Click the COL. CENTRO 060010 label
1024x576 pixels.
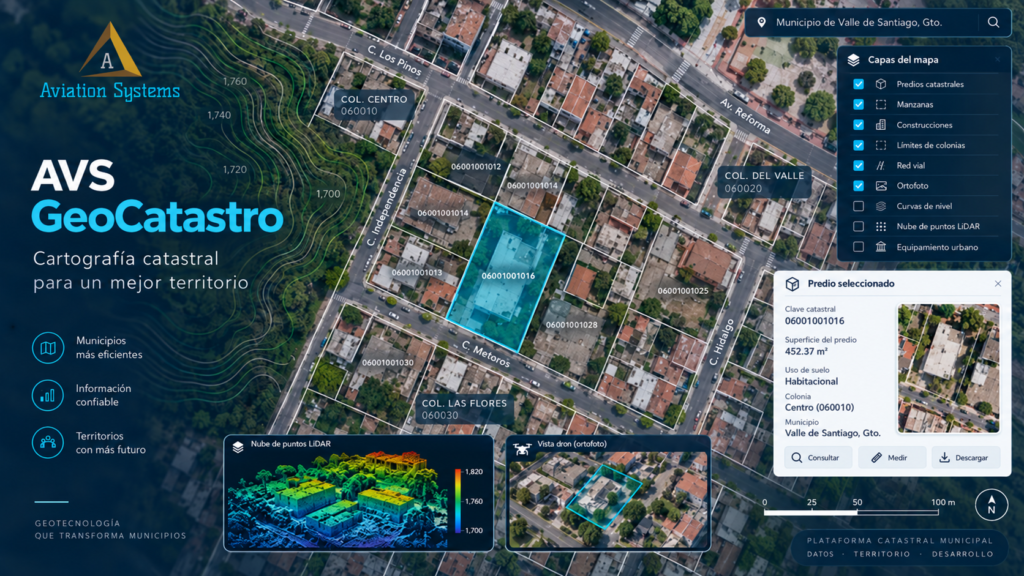coord(374,104)
